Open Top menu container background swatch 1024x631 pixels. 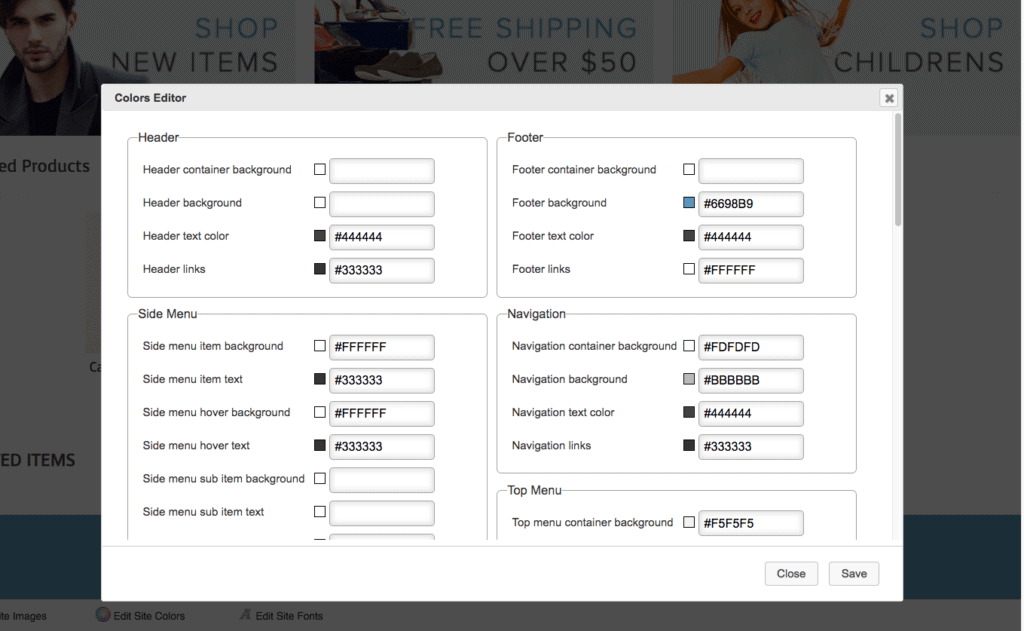pyautogui.click(x=688, y=522)
